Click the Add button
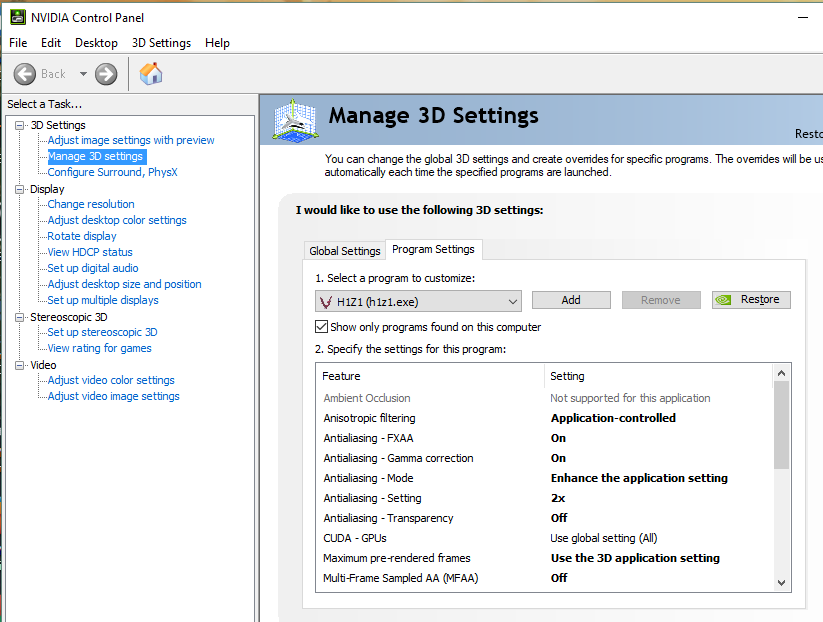Image resolution: width=823 pixels, height=622 pixels. [571, 300]
